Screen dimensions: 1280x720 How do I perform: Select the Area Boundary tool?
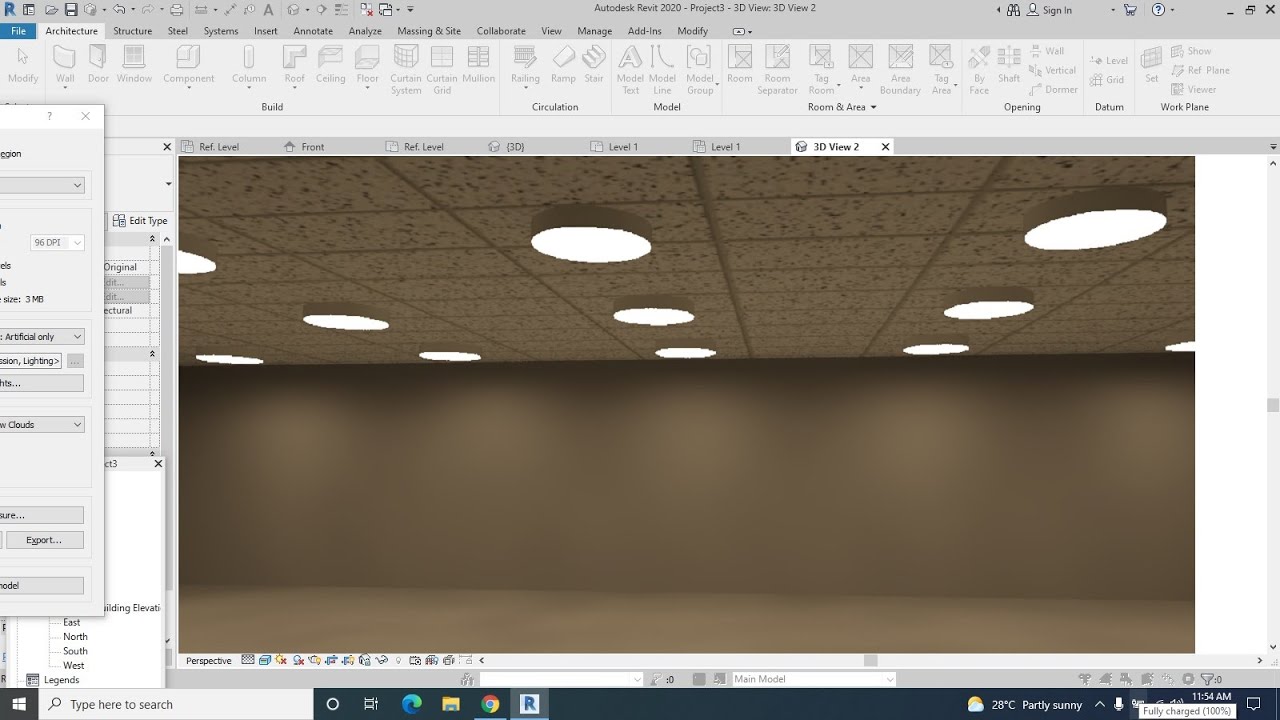click(x=900, y=70)
